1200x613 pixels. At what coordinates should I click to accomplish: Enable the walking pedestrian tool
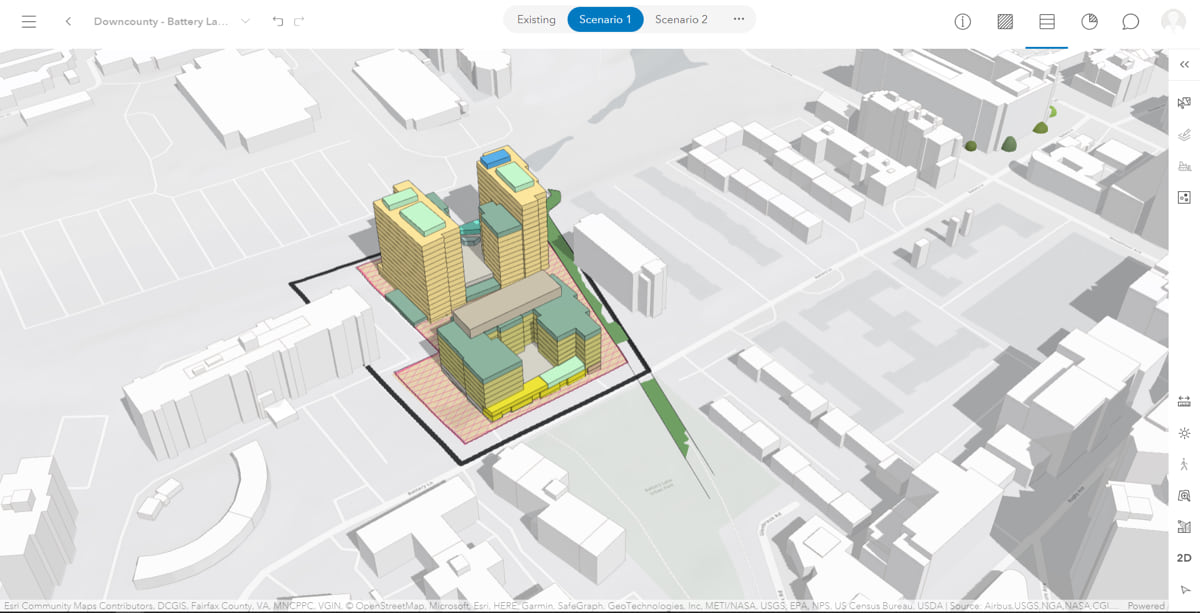pos(1184,464)
